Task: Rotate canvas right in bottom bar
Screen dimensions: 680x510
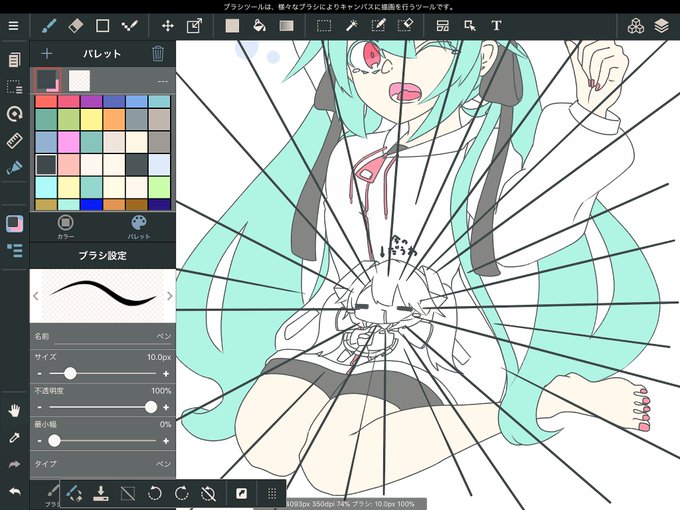Action: [182, 494]
